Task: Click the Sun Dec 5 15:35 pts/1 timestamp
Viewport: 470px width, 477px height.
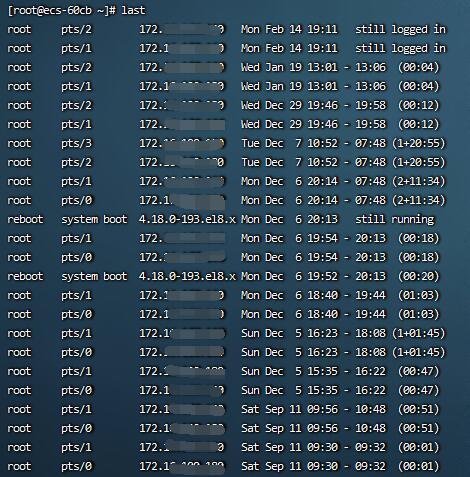Action: pos(289,371)
